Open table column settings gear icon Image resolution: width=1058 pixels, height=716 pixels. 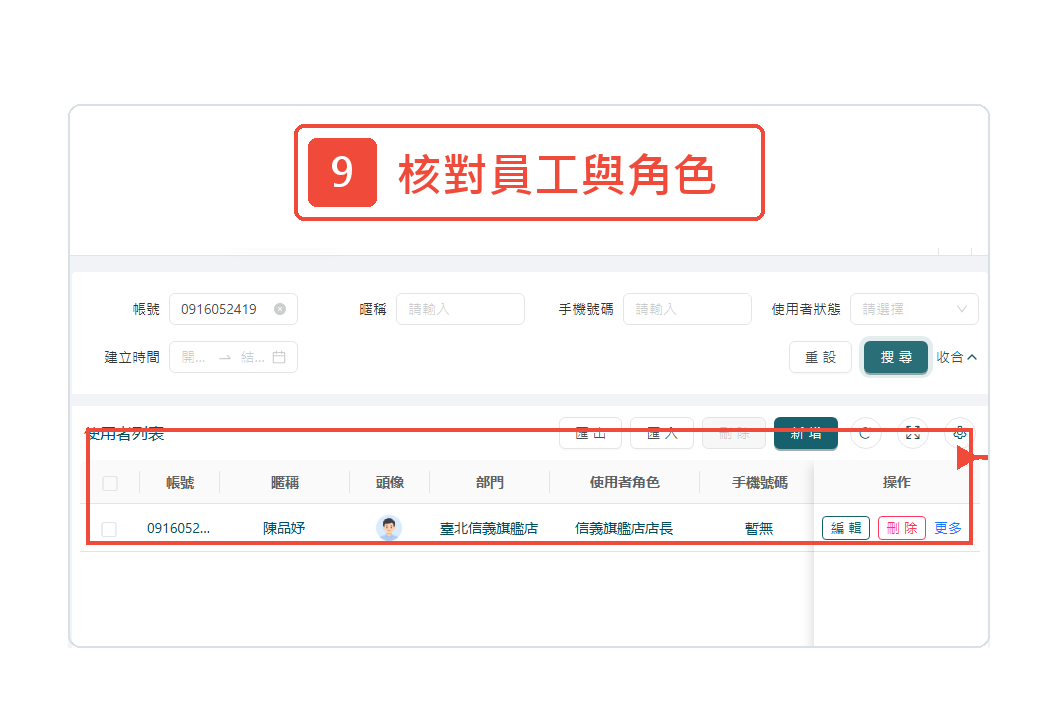coord(959,433)
